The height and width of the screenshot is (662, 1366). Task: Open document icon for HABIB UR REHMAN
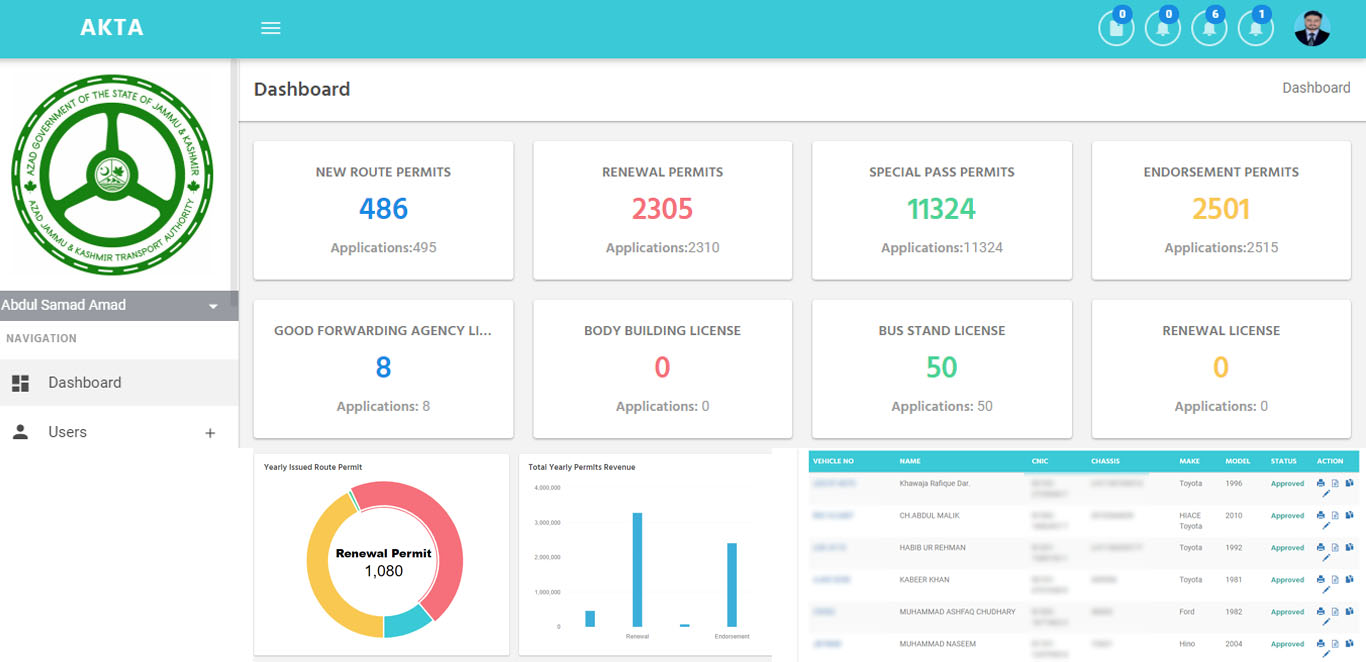1335,548
